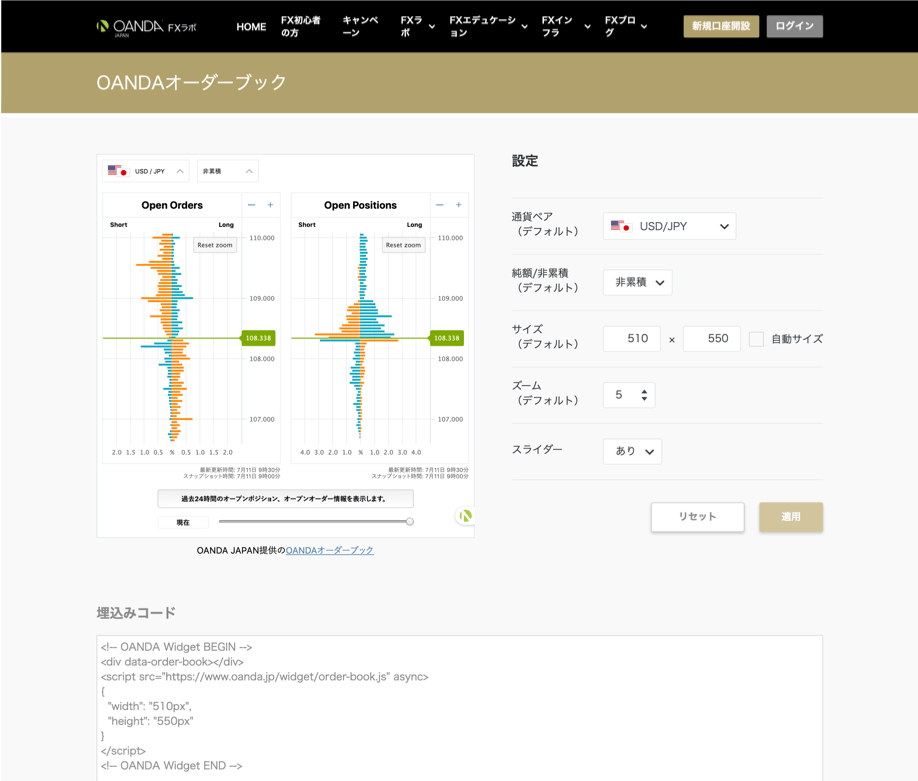The height and width of the screenshot is (781, 918).
Task: Click the green OANDA badge below charts
Action: [465, 516]
